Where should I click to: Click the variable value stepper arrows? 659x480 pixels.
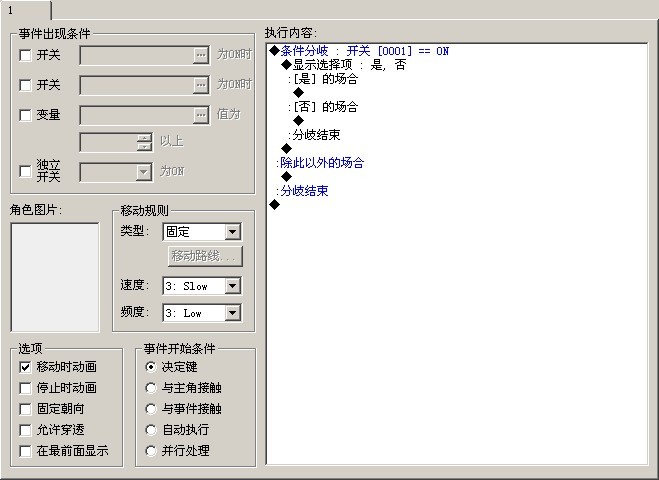tap(144, 142)
